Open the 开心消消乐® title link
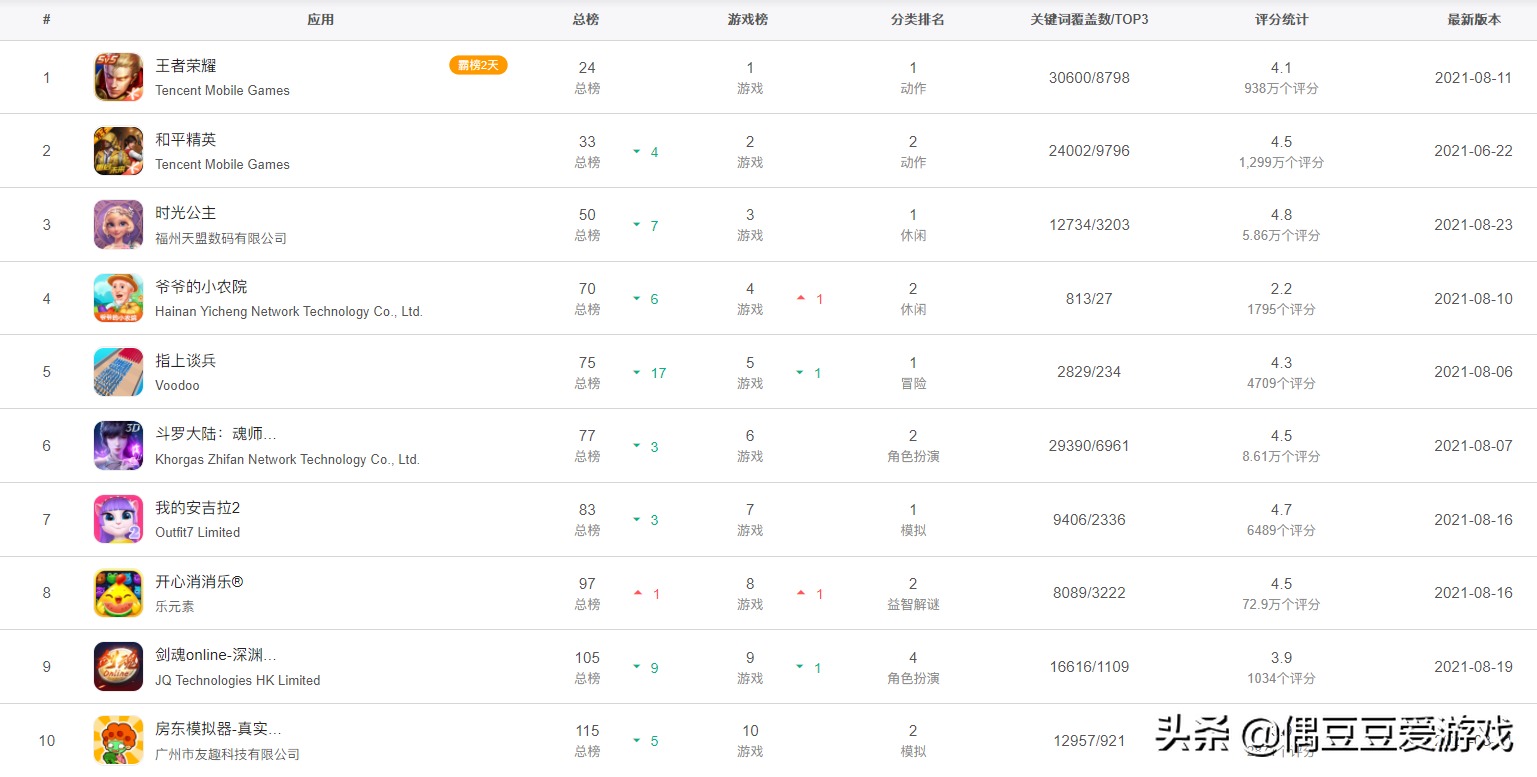 point(199,582)
